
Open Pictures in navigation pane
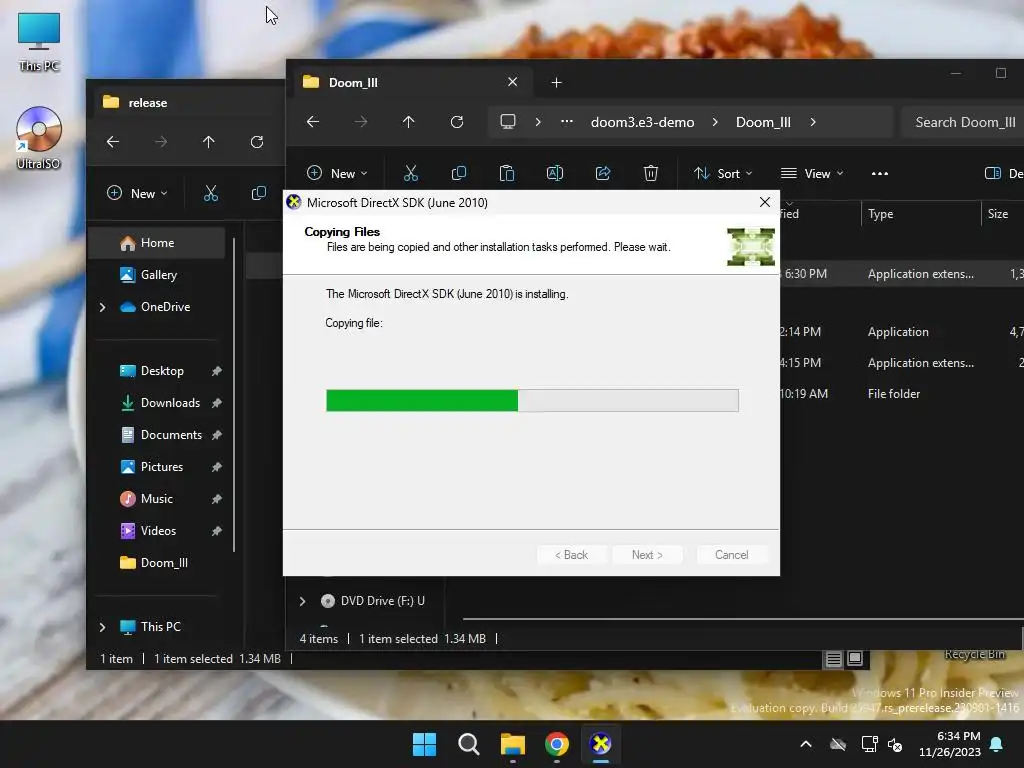[x=158, y=467]
